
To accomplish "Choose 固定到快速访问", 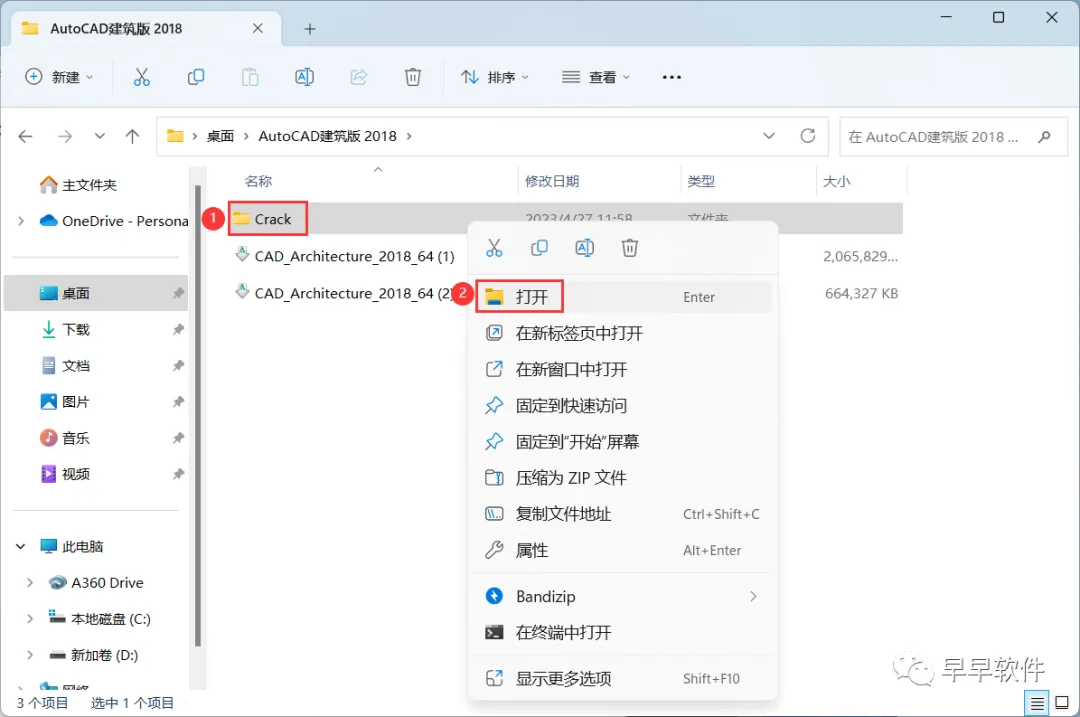I will pyautogui.click(x=623, y=406).
